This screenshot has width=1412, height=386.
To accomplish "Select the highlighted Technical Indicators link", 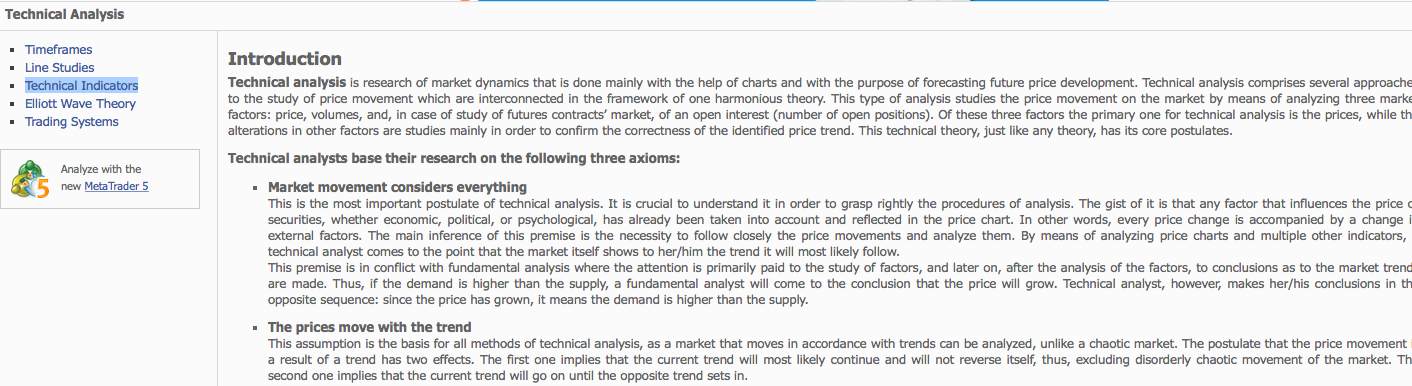I will 82,85.
